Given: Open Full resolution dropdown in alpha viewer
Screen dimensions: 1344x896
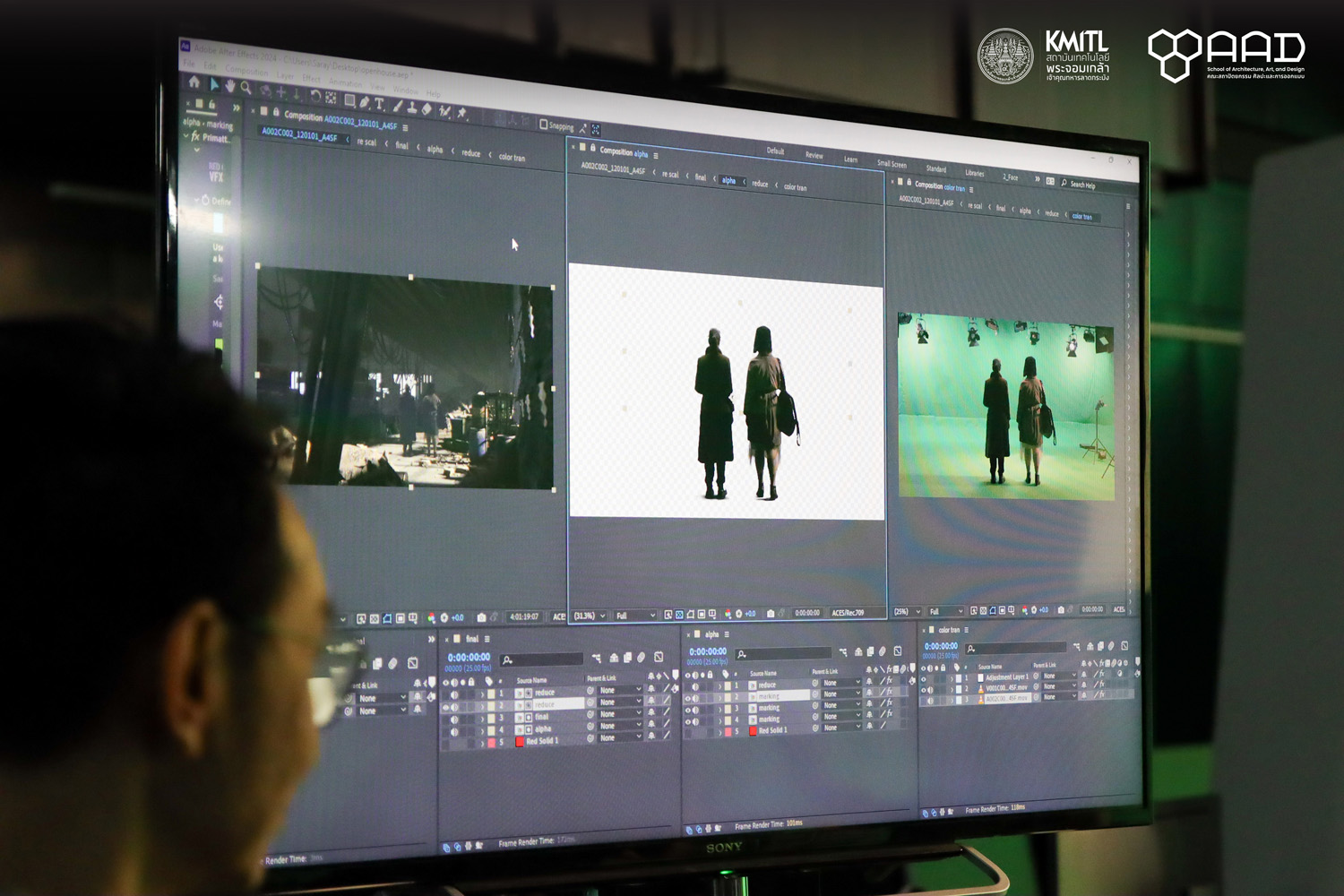Looking at the screenshot, I should [x=634, y=616].
